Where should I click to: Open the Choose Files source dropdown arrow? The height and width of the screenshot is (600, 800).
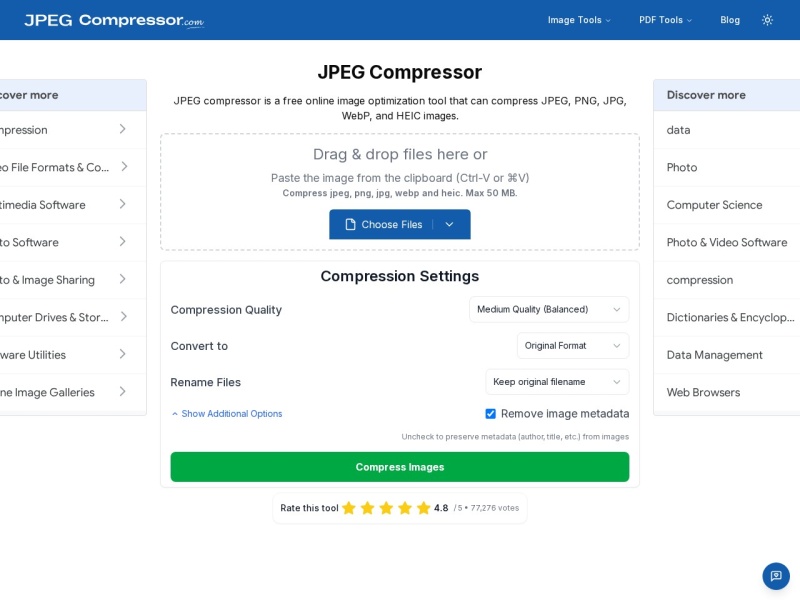pos(449,224)
